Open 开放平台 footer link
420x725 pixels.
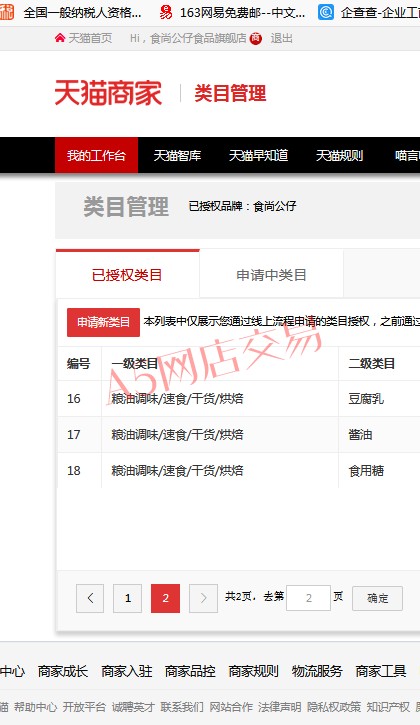click(84, 707)
